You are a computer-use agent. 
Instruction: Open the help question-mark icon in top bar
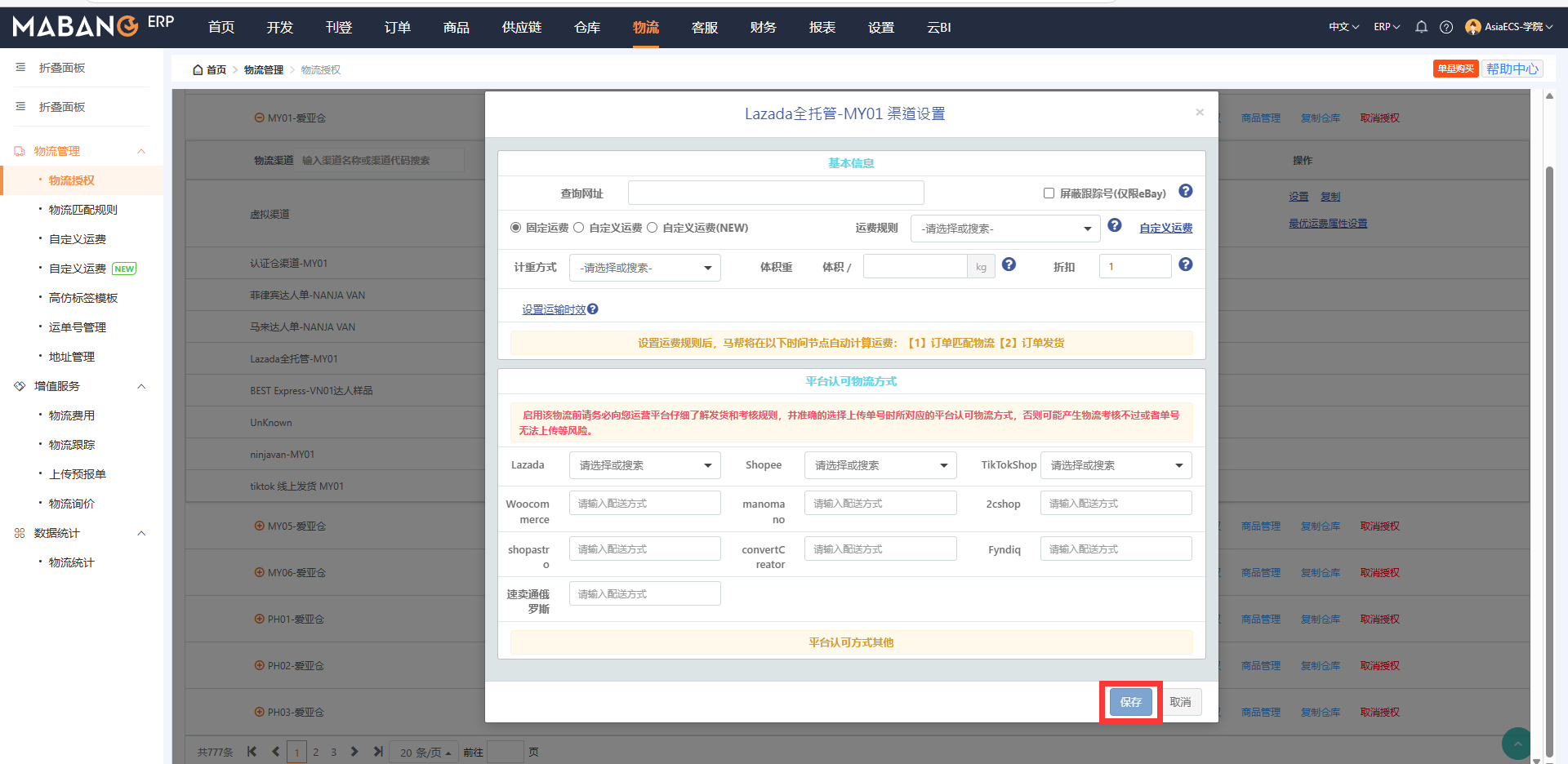1446,27
